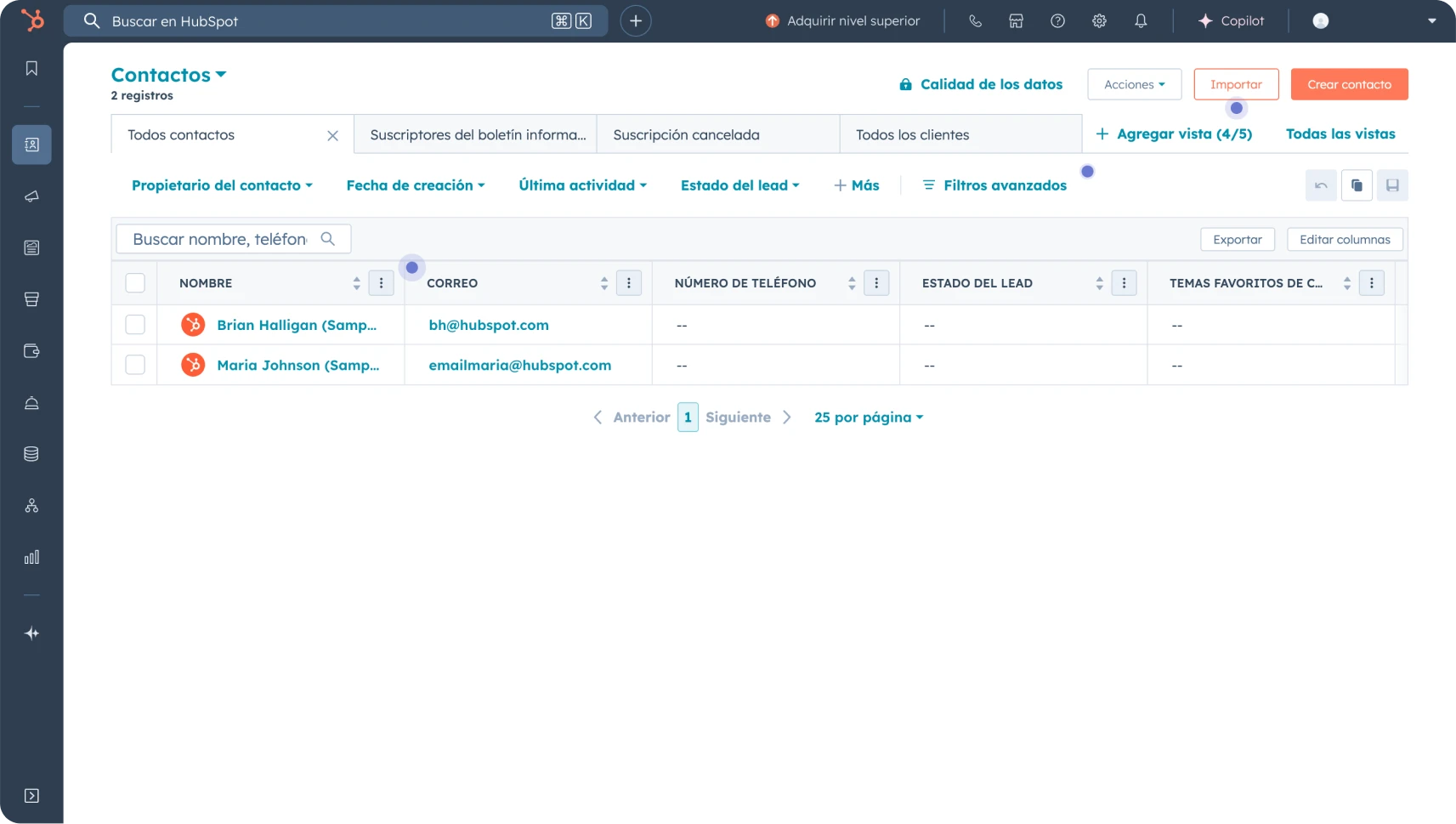Toggle the select-all contacts checkbox
Viewport: 1456px width, 824px height.
click(135, 283)
